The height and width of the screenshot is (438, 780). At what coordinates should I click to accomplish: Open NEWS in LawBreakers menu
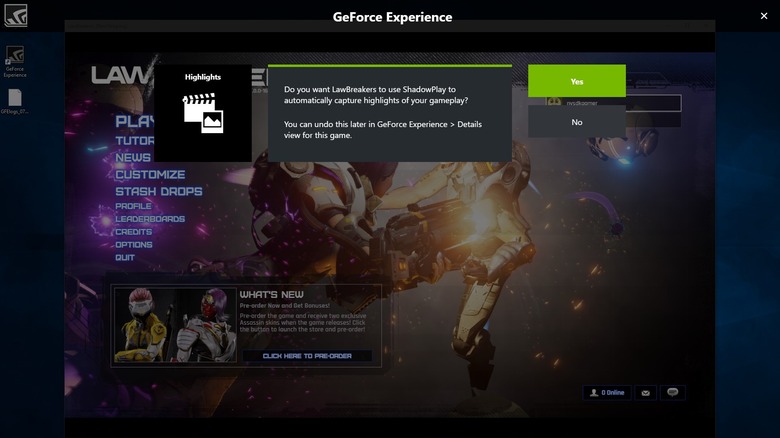coord(133,157)
